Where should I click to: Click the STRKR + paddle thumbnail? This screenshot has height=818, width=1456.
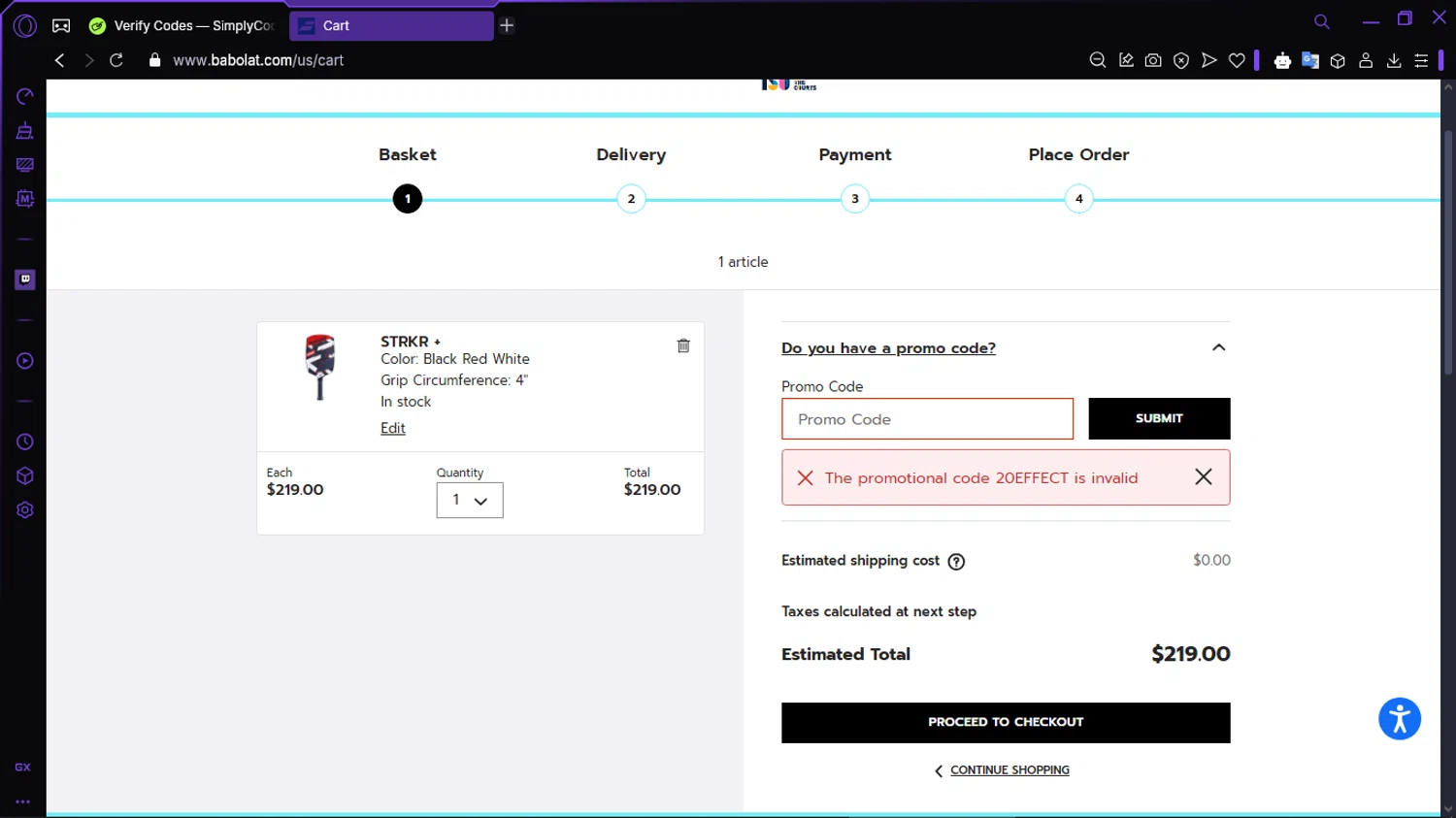pyautogui.click(x=320, y=367)
